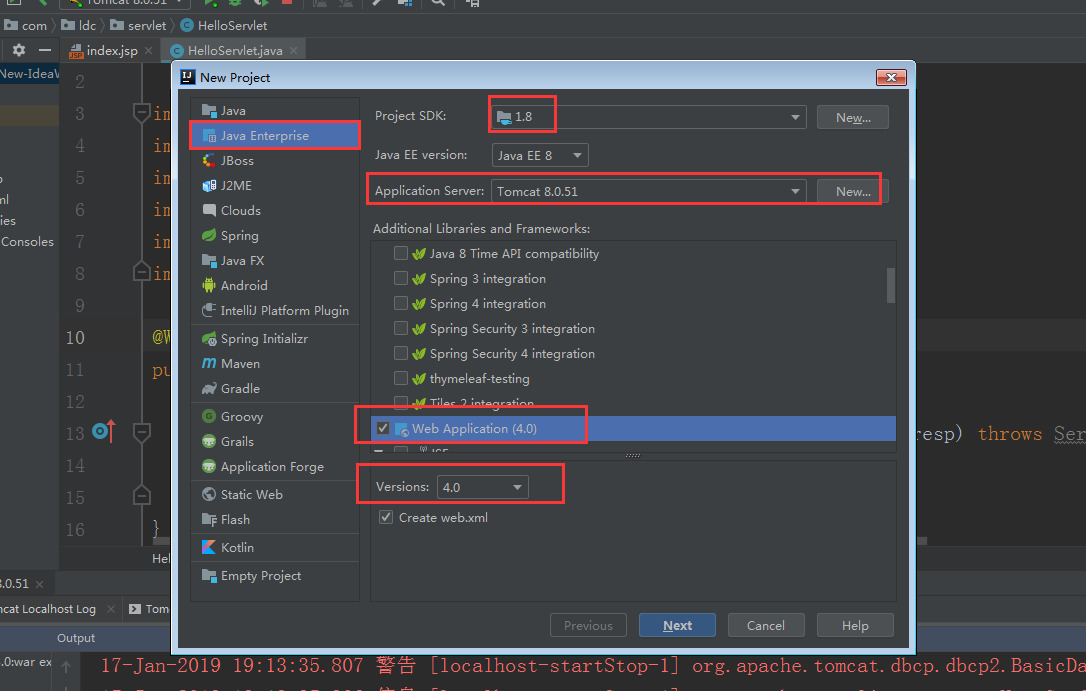
Task: Click the Next button
Action: [677, 625]
